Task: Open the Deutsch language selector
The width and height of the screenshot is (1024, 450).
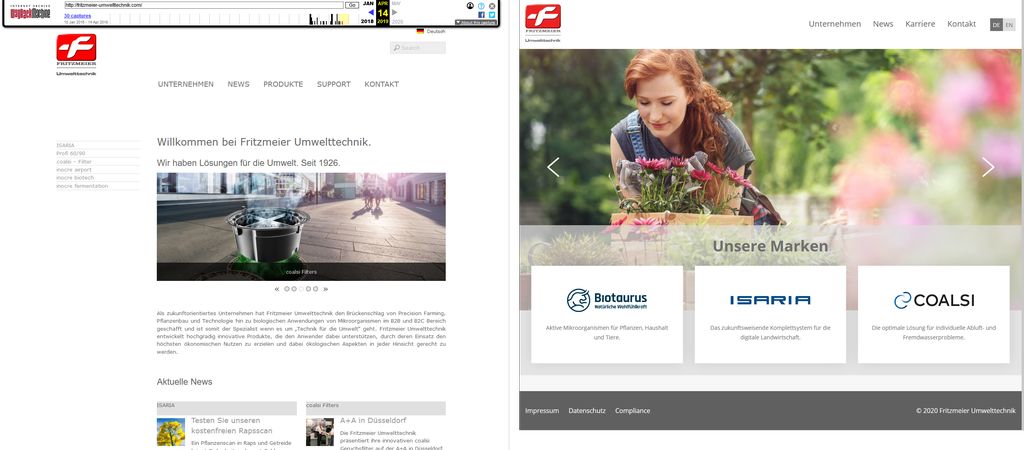Action: point(430,32)
